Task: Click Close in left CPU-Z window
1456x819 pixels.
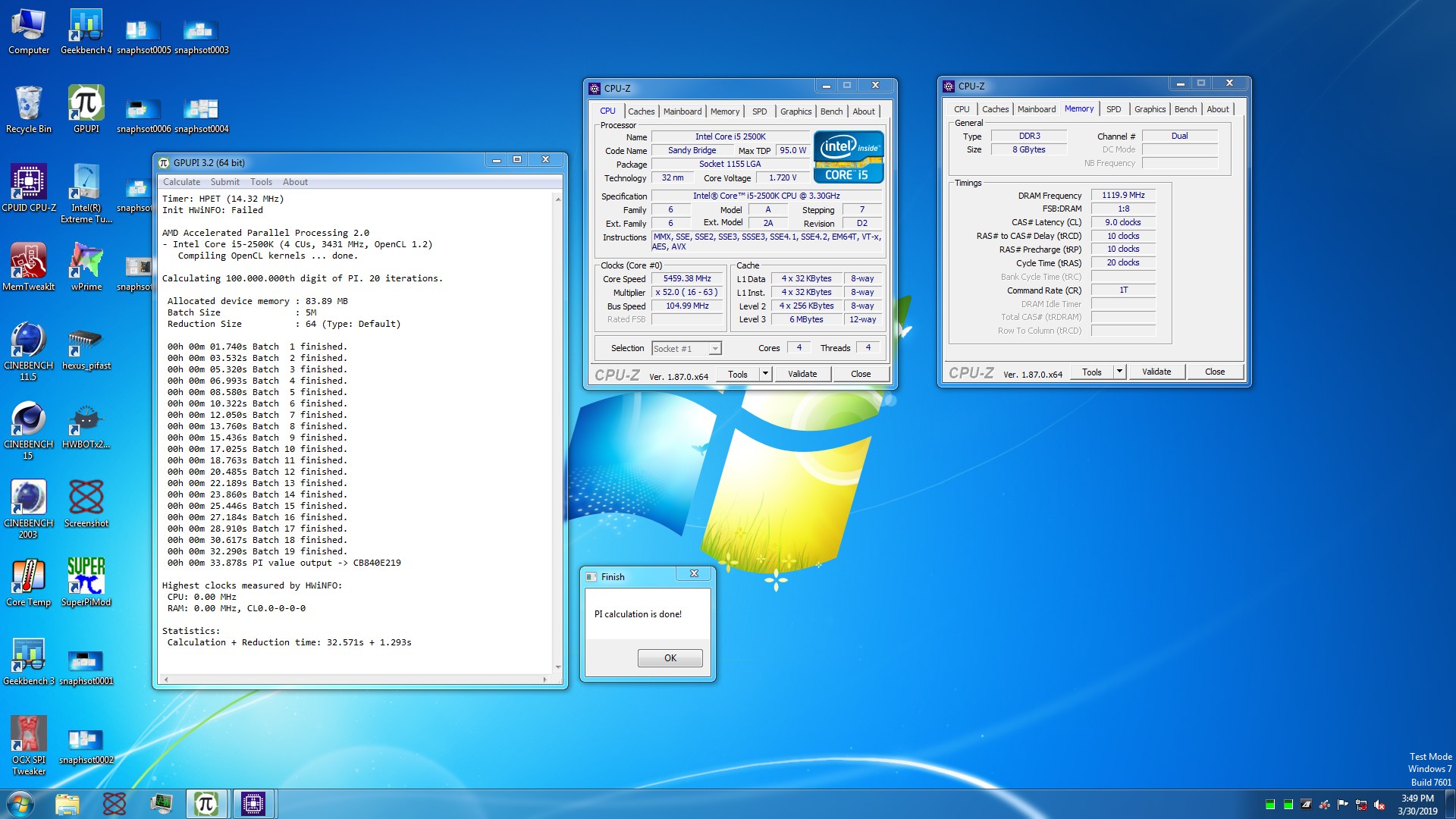Action: click(x=861, y=374)
